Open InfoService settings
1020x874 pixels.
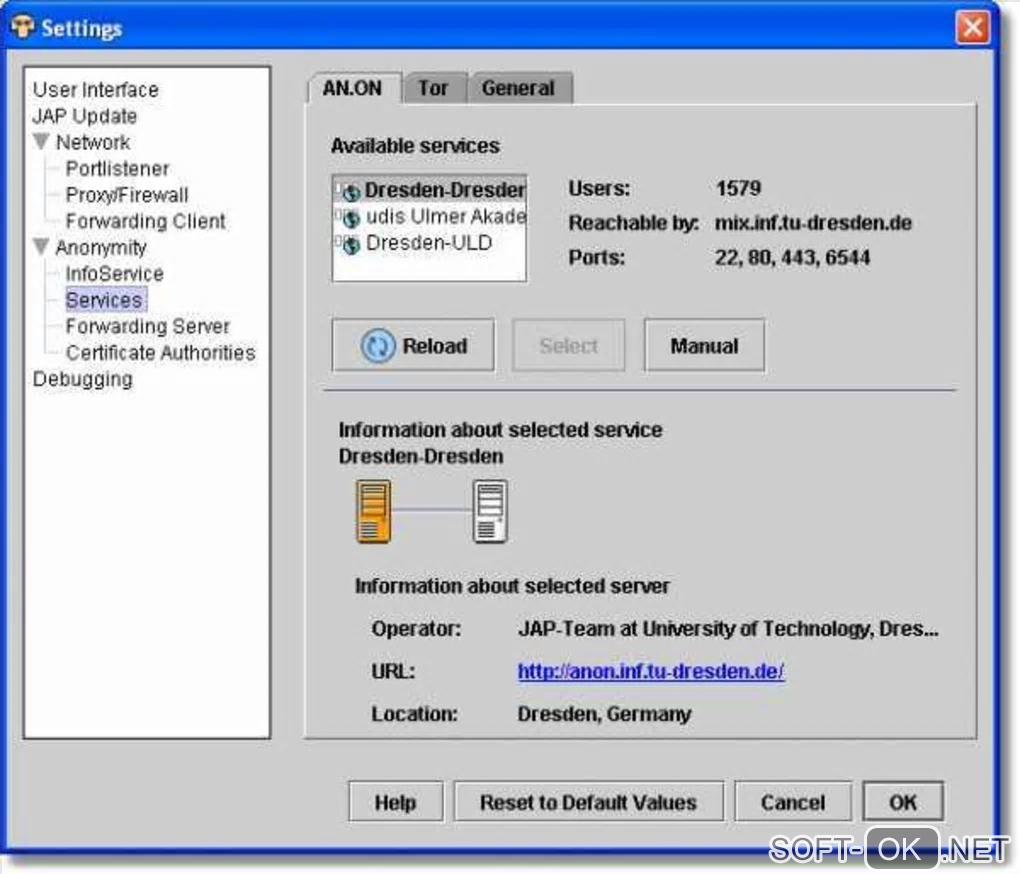[114, 273]
